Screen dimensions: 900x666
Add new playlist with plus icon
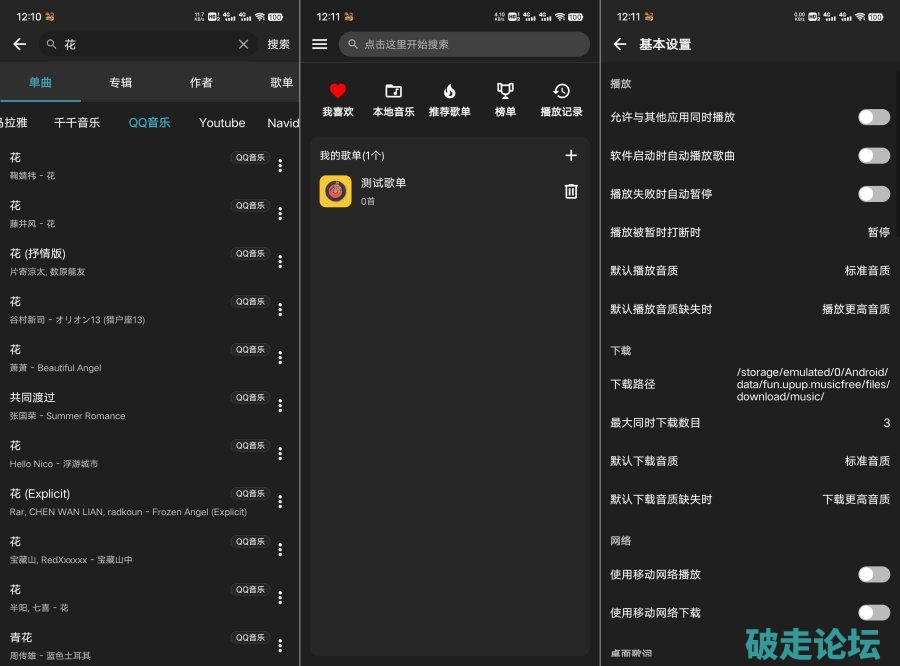571,155
